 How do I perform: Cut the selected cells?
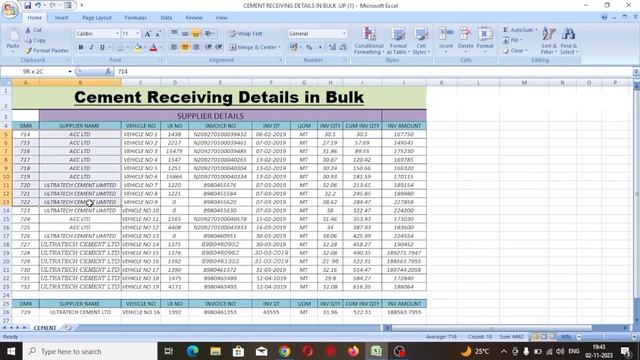pyautogui.click(x=33, y=30)
